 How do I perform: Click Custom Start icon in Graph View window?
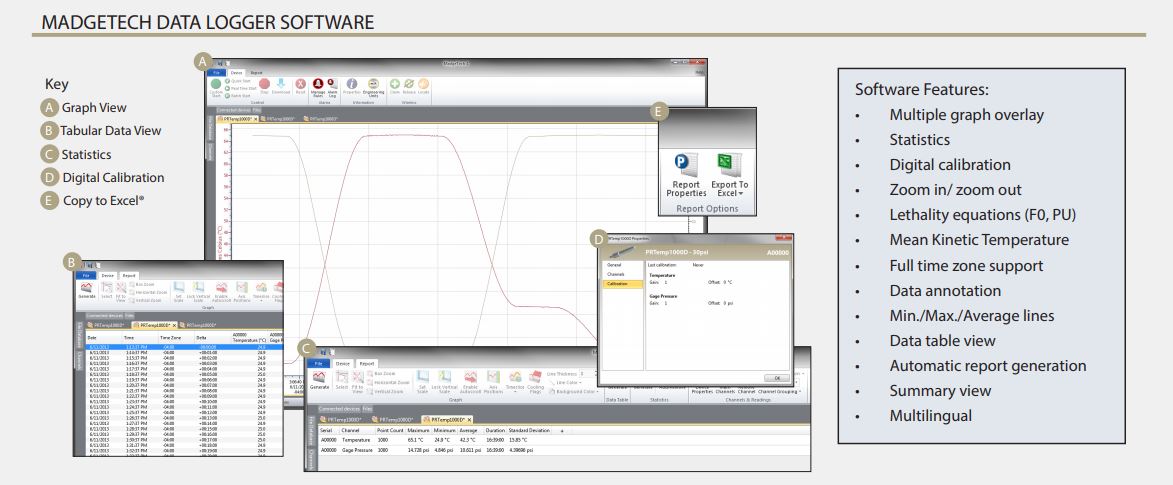pyautogui.click(x=215, y=84)
